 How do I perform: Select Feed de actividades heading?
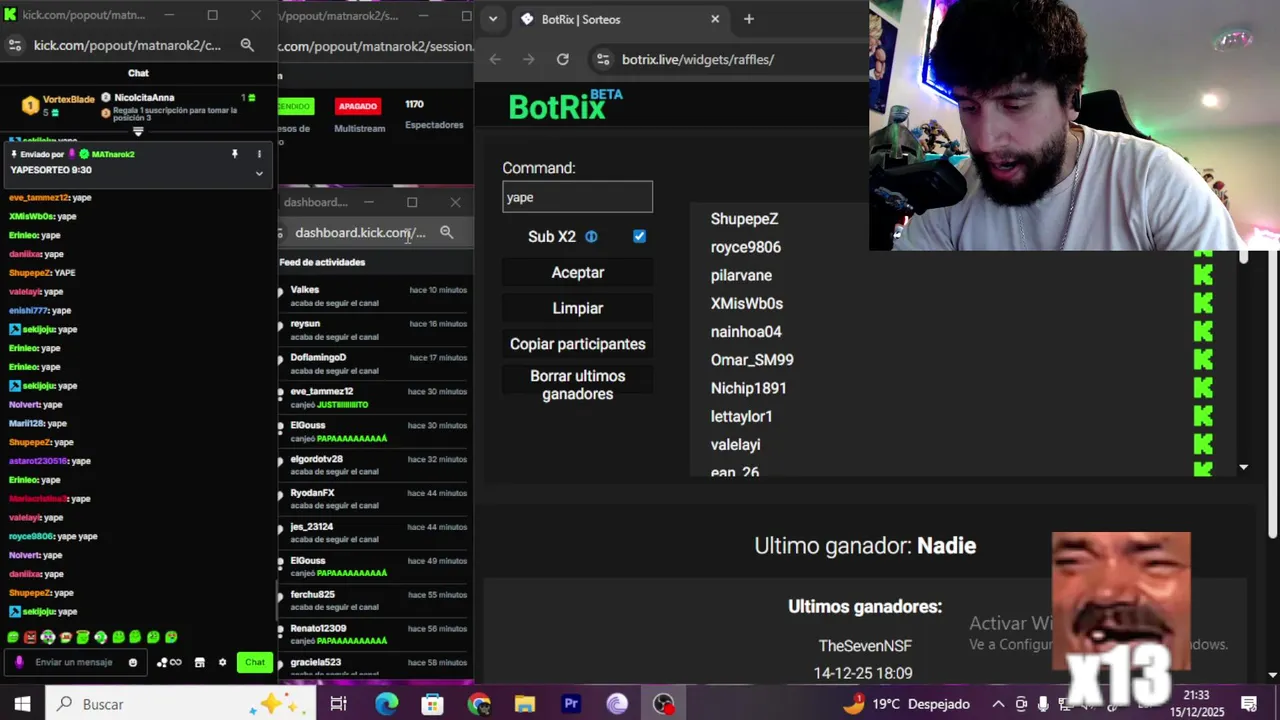point(322,262)
